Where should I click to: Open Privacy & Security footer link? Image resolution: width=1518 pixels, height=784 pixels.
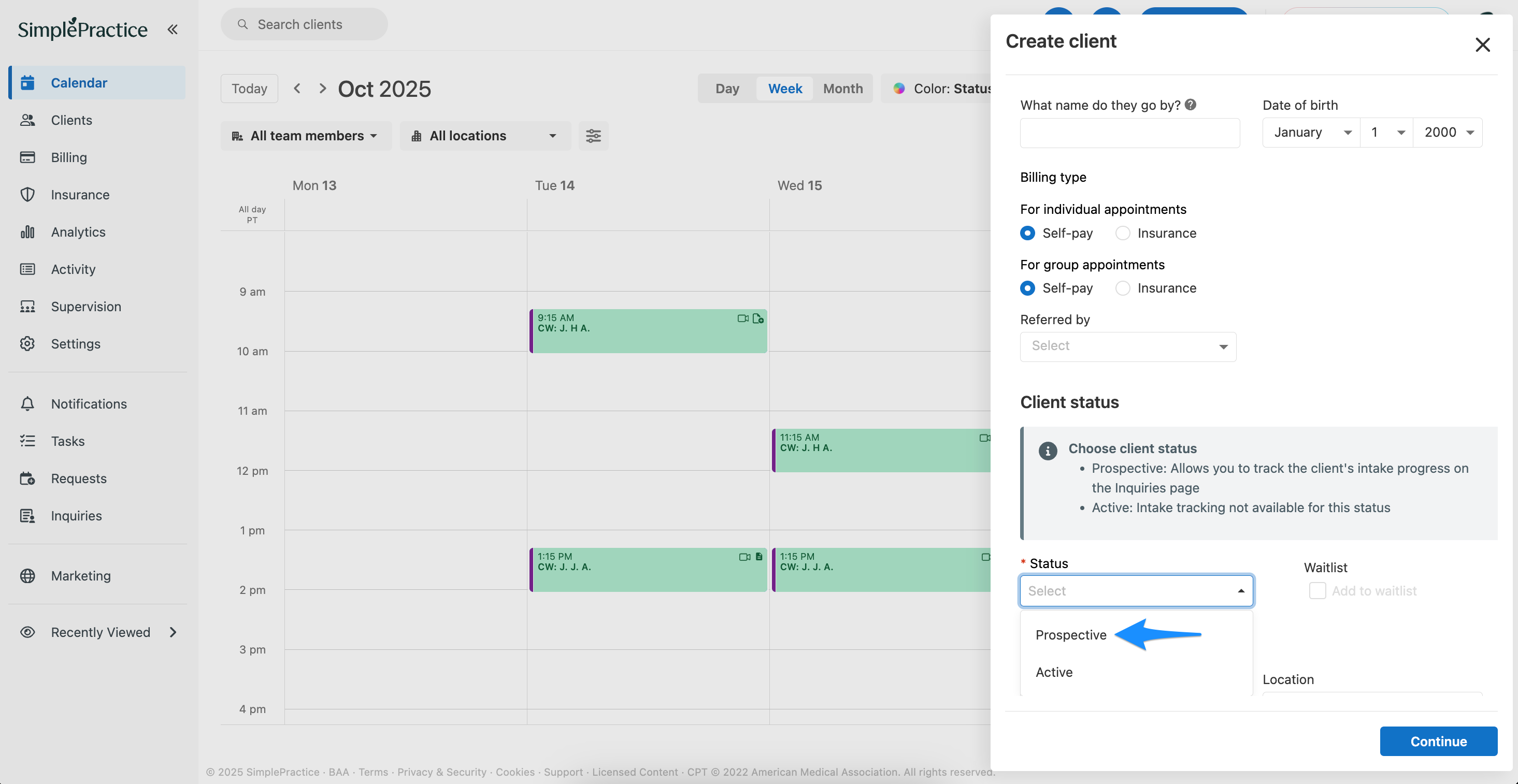(x=441, y=772)
